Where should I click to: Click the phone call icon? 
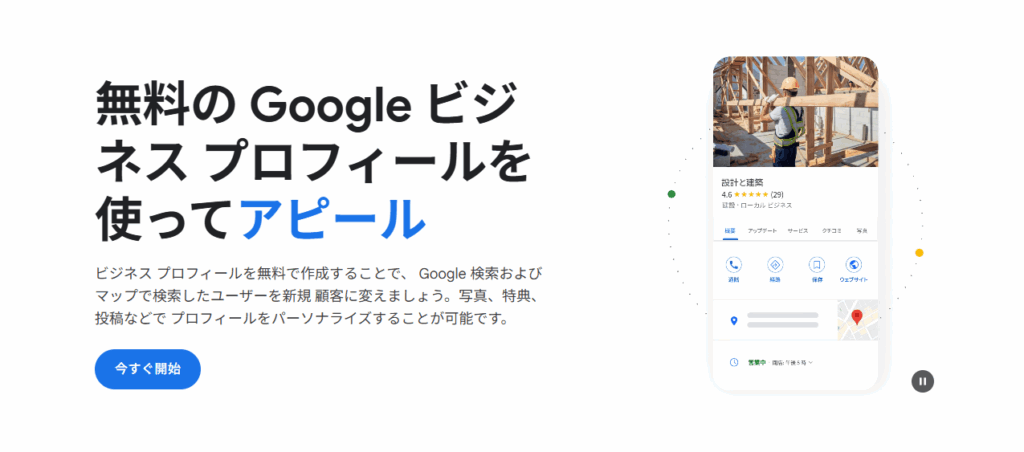(x=733, y=265)
